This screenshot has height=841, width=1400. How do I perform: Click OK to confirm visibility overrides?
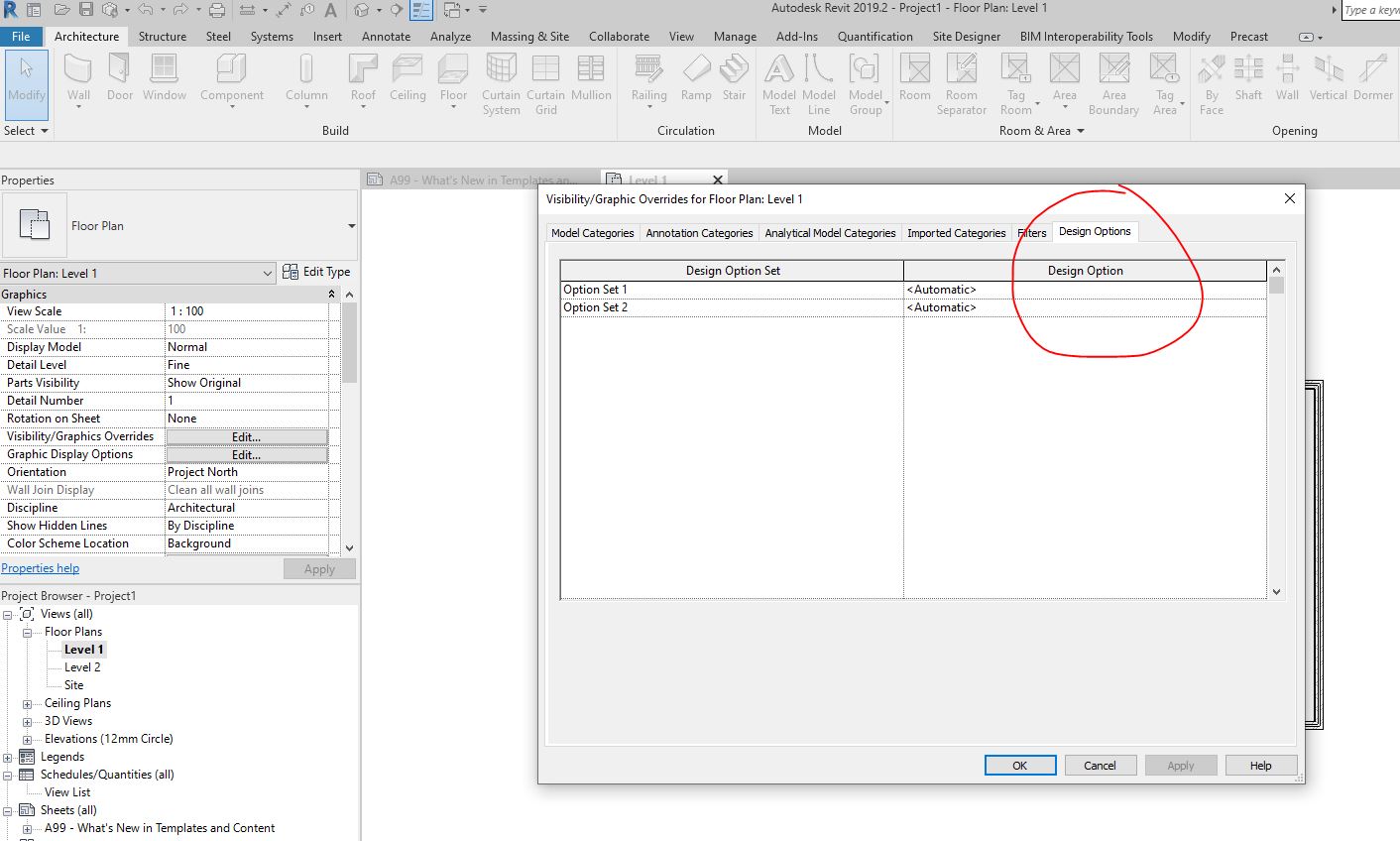click(x=1019, y=765)
